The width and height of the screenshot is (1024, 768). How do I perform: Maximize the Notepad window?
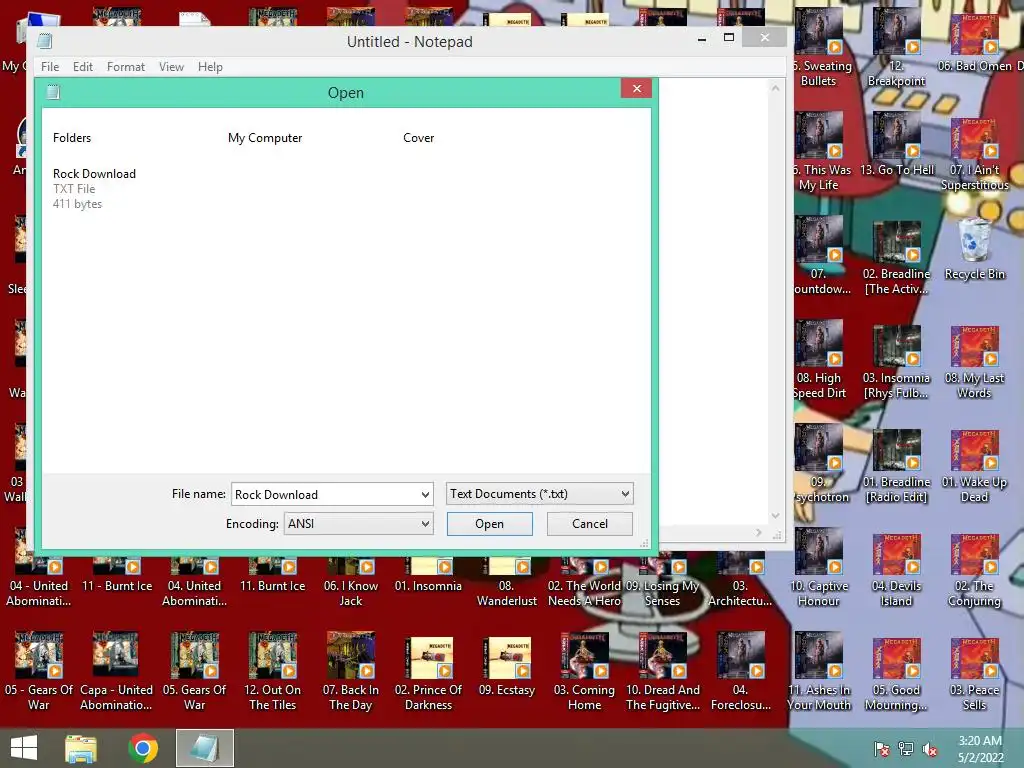(729, 38)
